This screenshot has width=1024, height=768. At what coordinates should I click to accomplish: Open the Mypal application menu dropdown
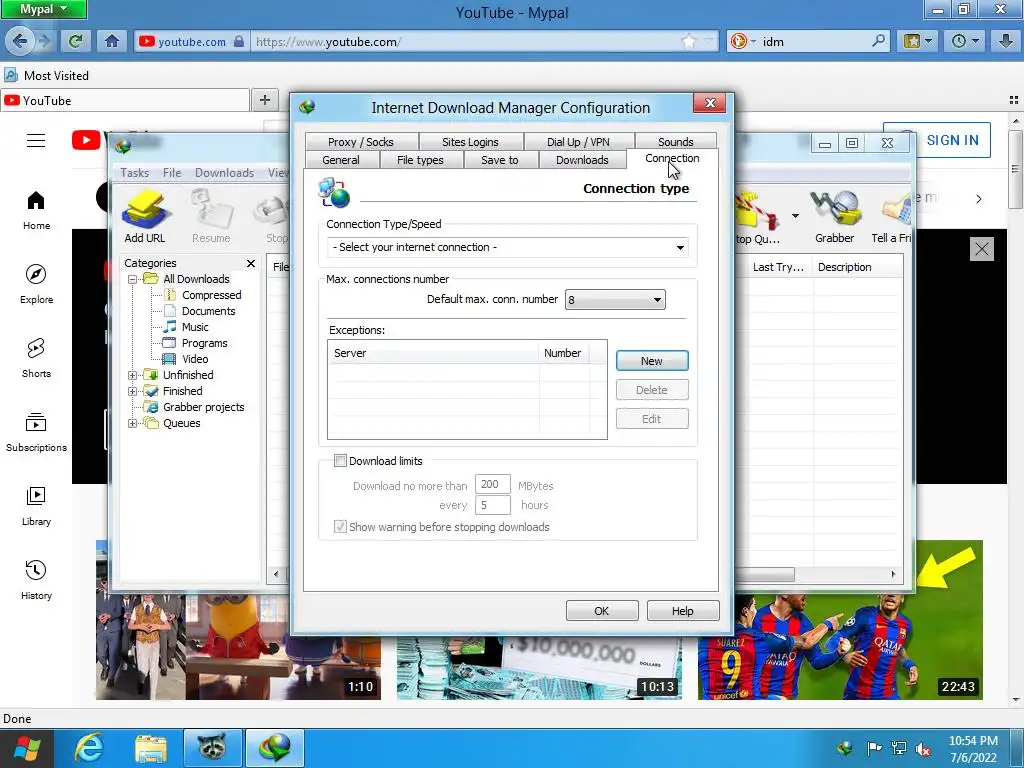pyautogui.click(x=43, y=9)
